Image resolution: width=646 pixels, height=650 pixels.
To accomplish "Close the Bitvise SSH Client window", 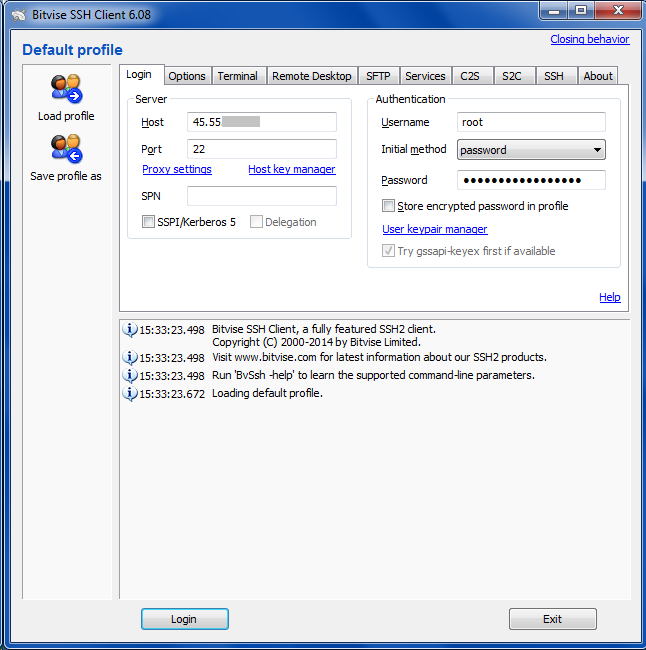I will pyautogui.click(x=618, y=11).
